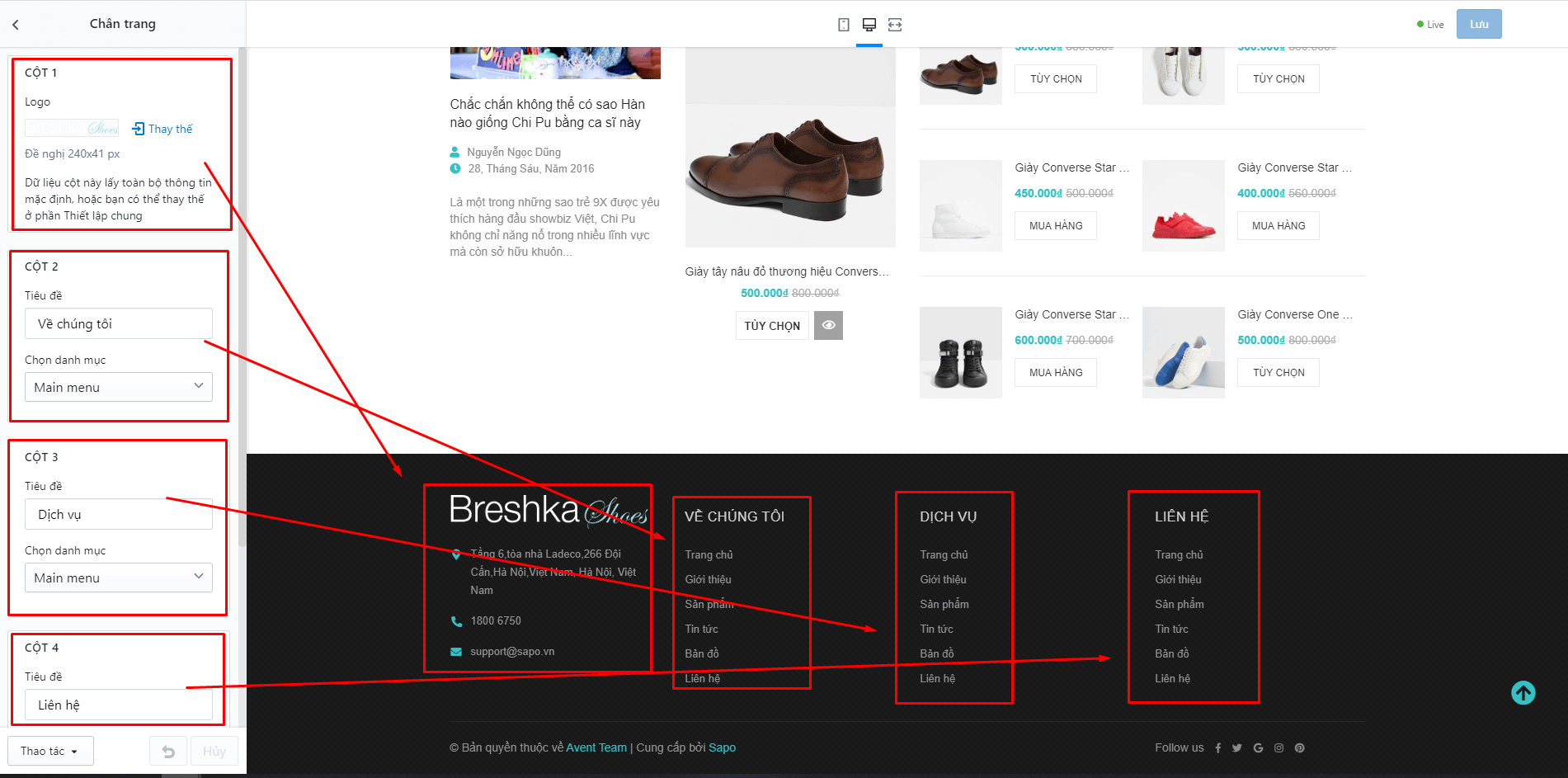Screen dimensions: 1568x778
Task: Click Thay thế to replace the logo
Action: click(x=162, y=129)
